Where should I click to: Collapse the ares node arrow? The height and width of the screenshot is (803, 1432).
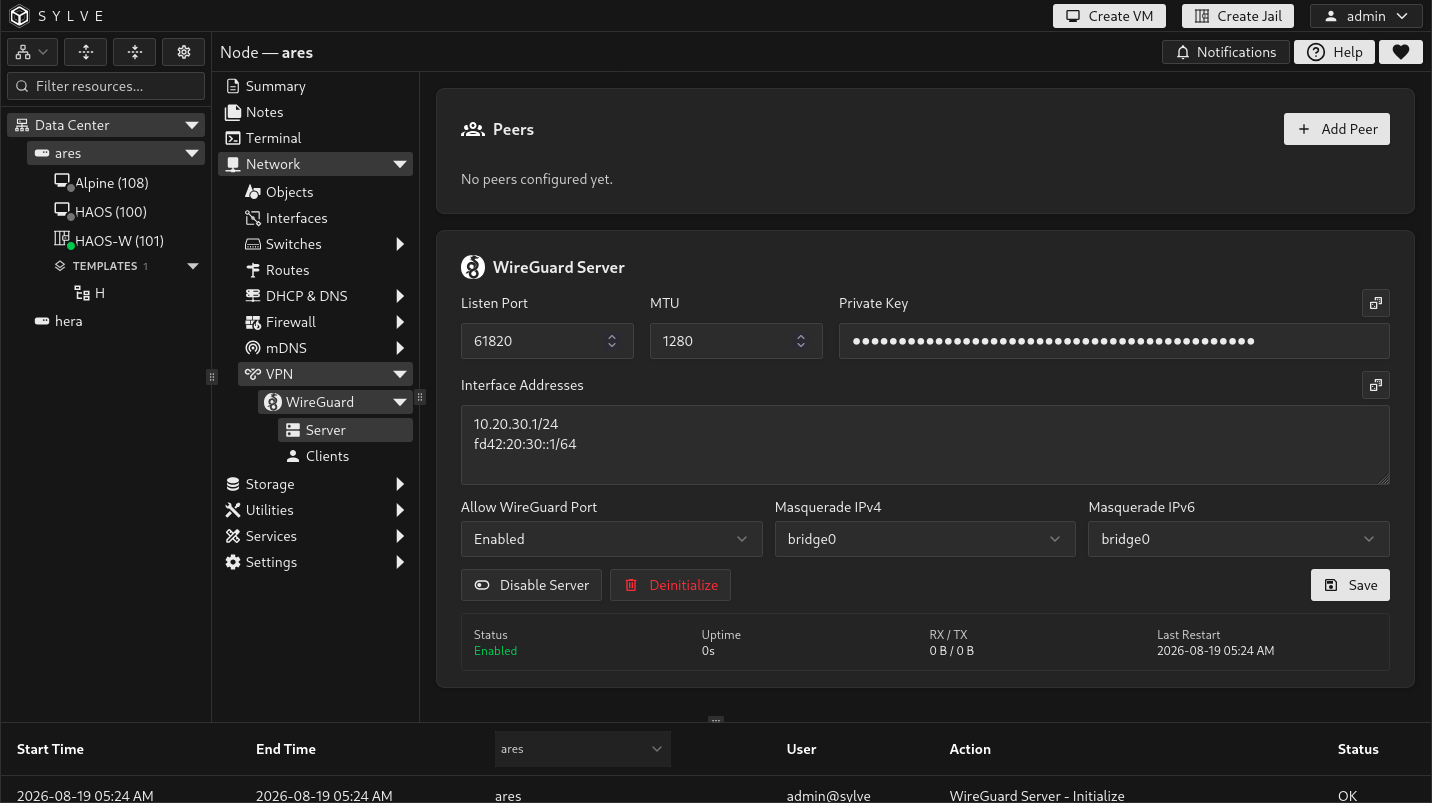[192, 153]
